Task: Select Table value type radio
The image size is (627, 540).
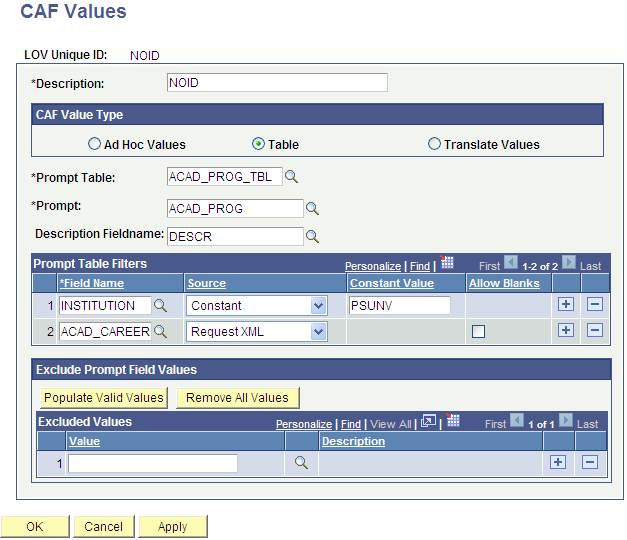Action: (258, 144)
